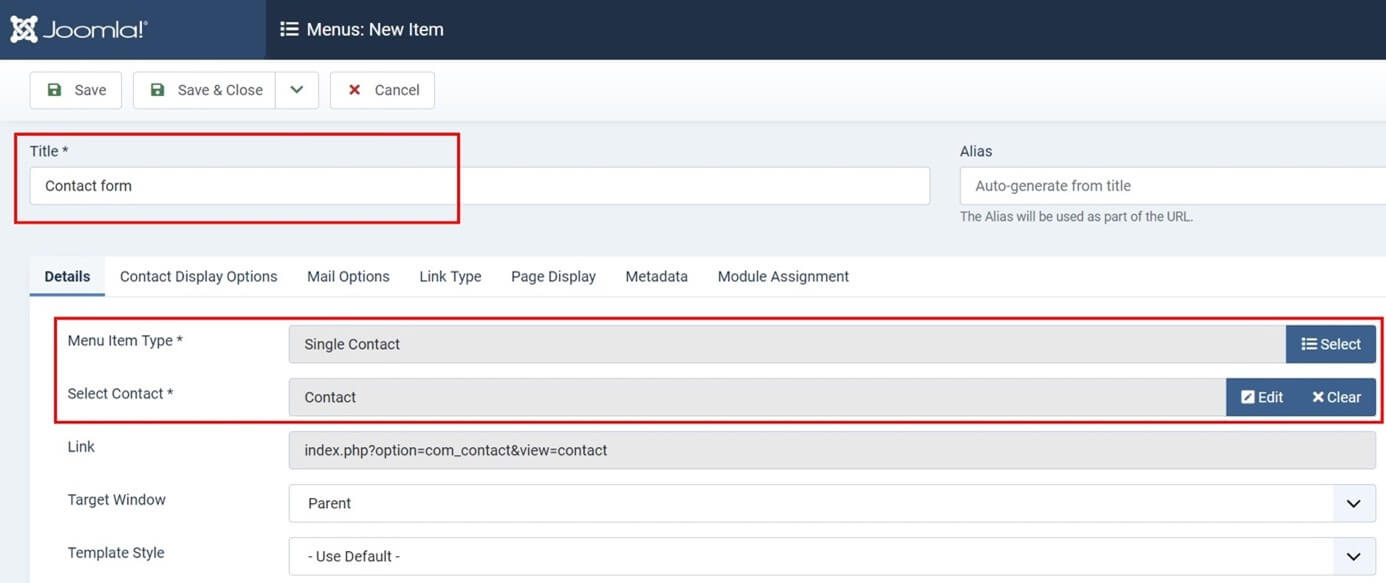
Task: Focus the Title field containing Contact form
Action: click(479, 186)
